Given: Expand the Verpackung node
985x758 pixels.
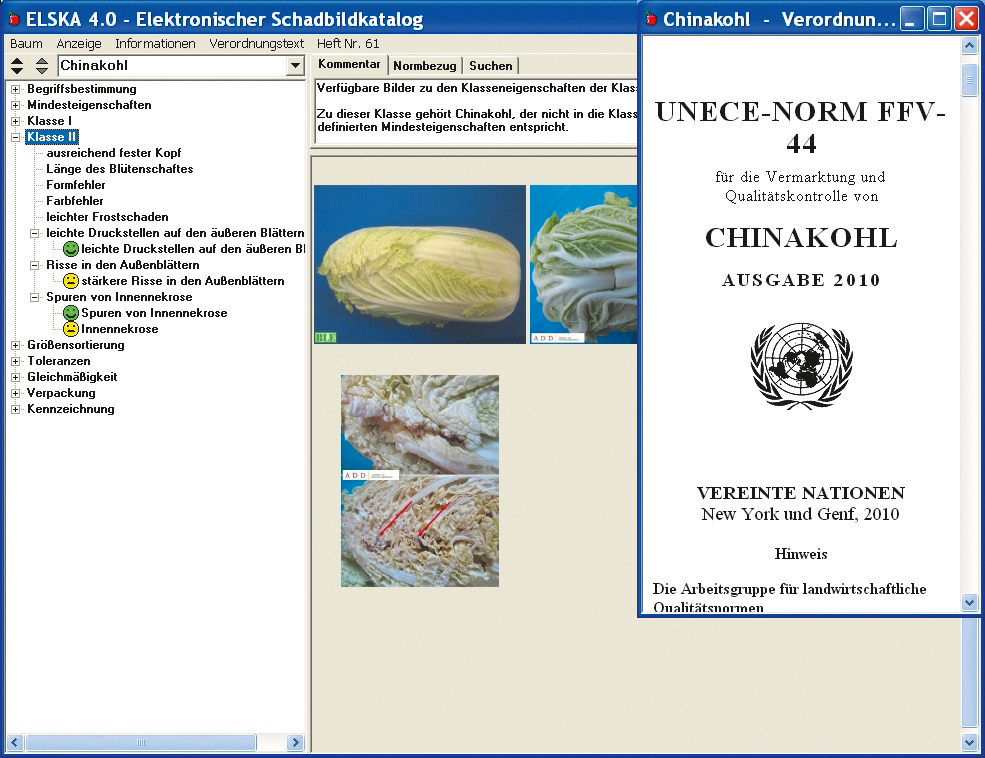Looking at the screenshot, I should click(16, 393).
